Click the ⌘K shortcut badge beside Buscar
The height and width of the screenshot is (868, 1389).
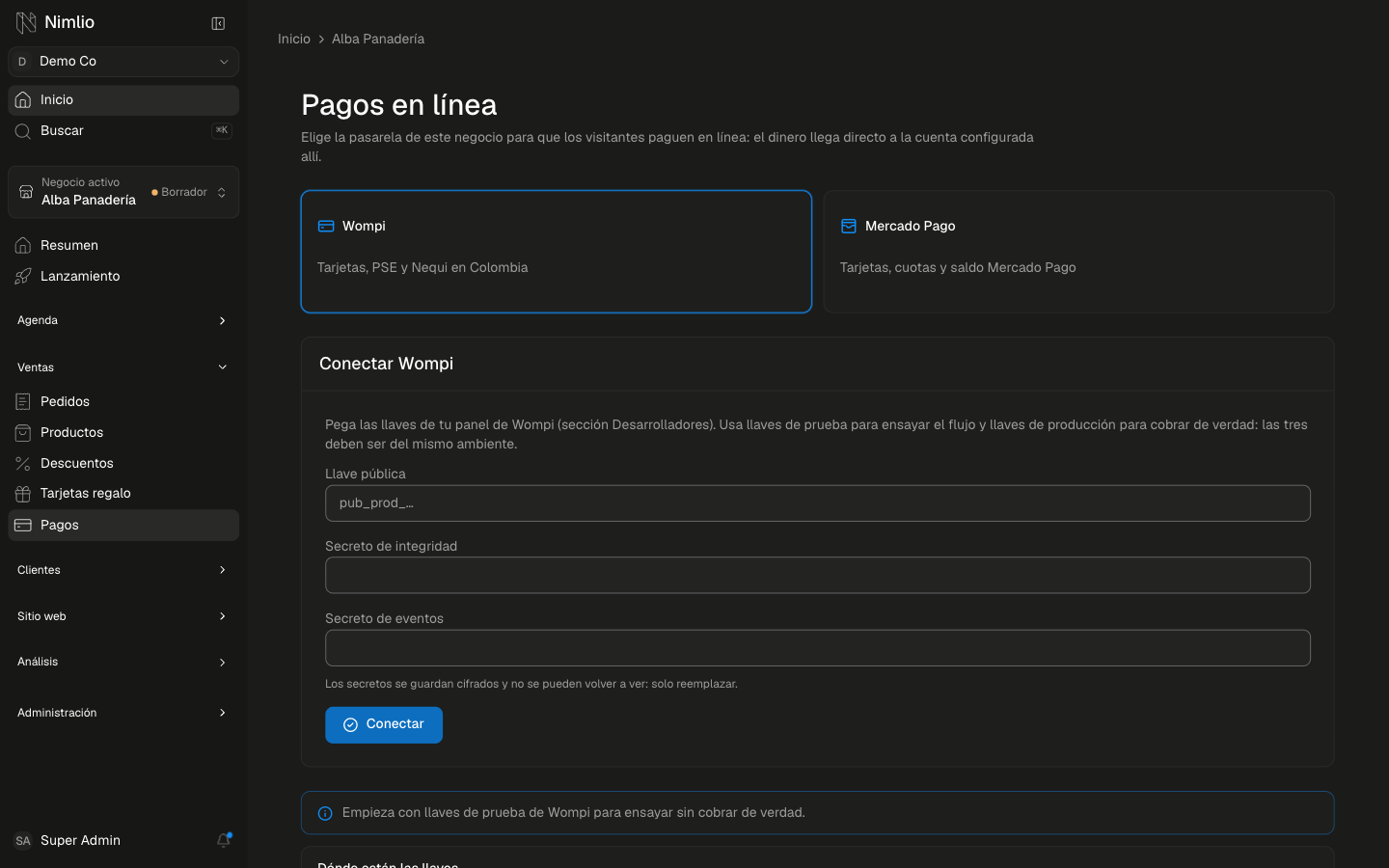(x=222, y=130)
